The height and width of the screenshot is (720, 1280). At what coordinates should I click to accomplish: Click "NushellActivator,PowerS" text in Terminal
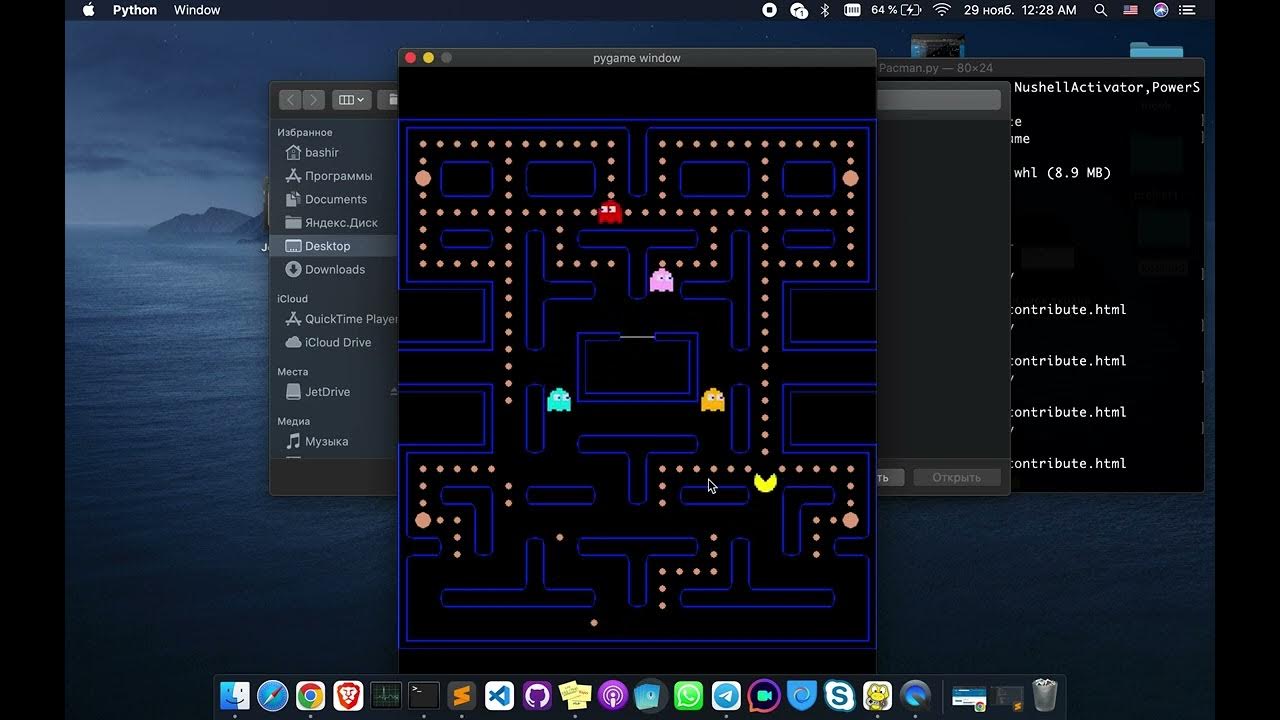coord(1107,88)
